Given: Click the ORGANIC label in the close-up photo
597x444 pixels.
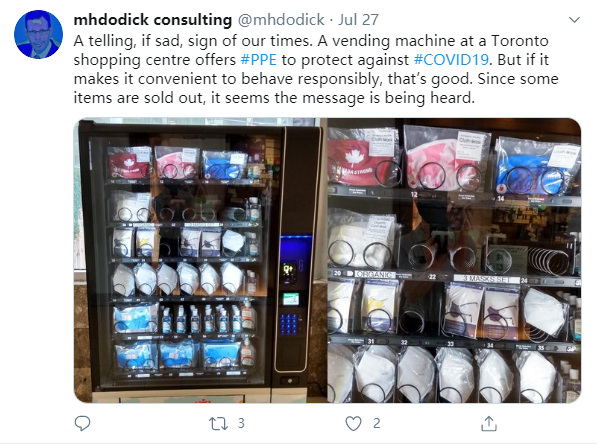Looking at the screenshot, I should point(374,274).
